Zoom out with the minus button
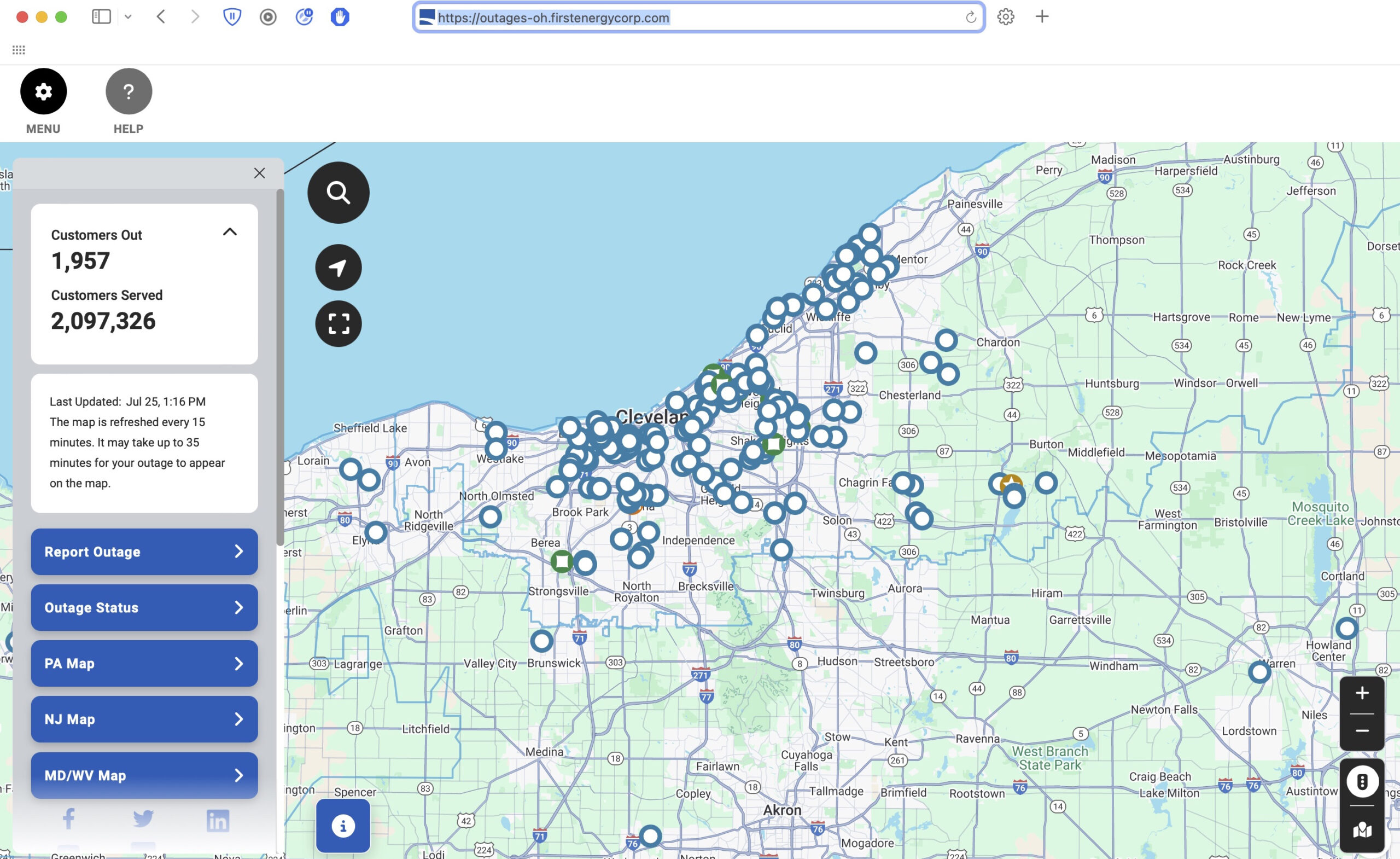This screenshot has height=859, width=1400. (x=1361, y=731)
